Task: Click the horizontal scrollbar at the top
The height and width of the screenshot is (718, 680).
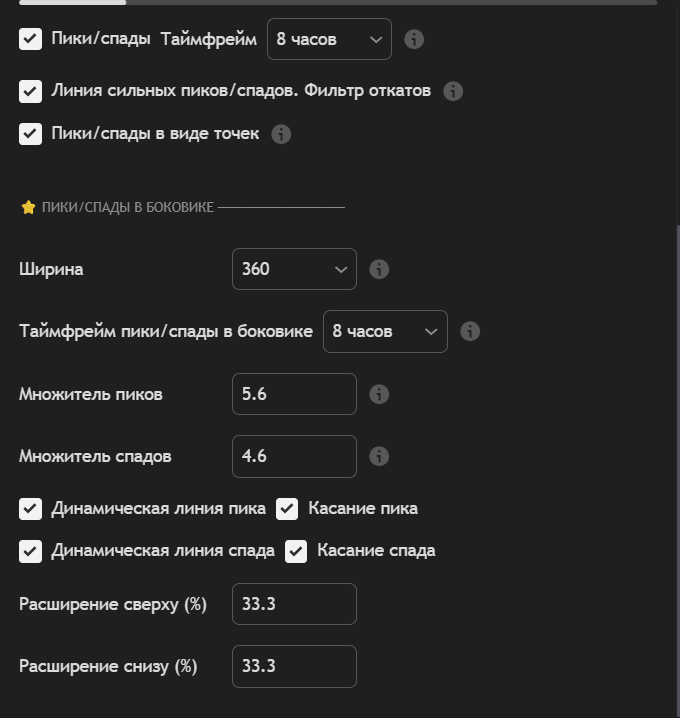Action: coord(72,2)
